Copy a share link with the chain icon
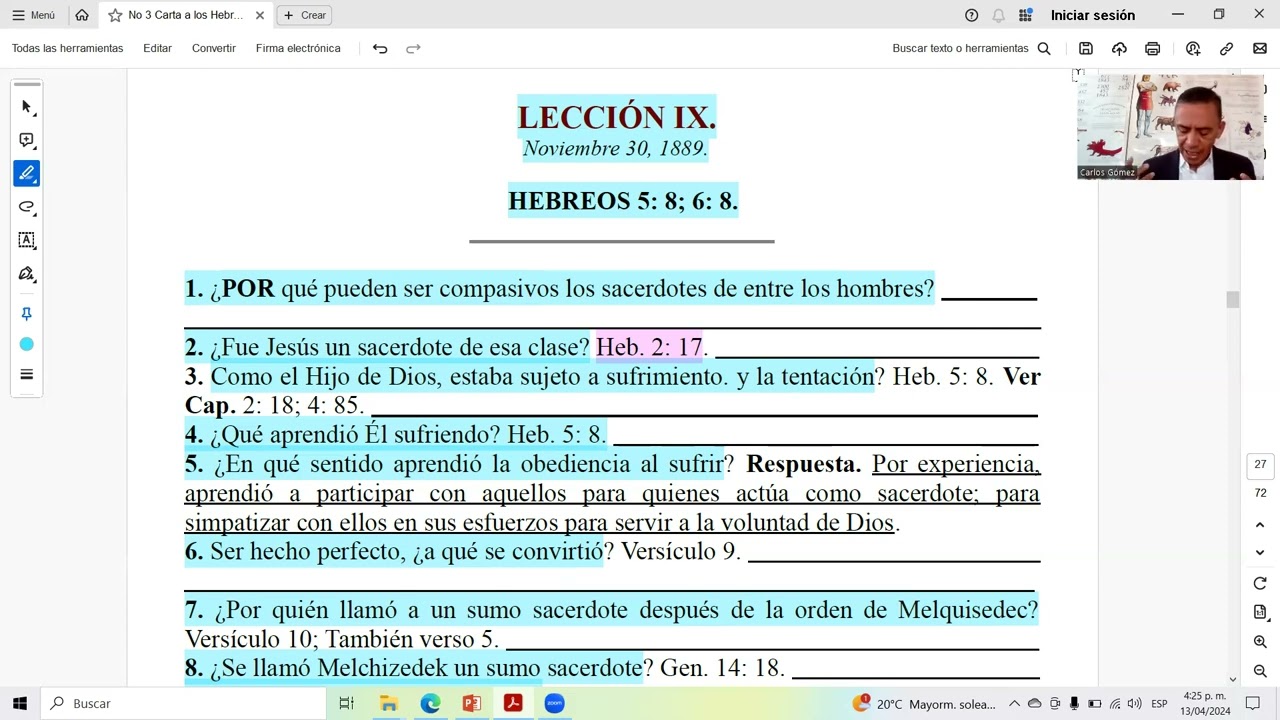Viewport: 1280px width, 720px height. [1226, 48]
